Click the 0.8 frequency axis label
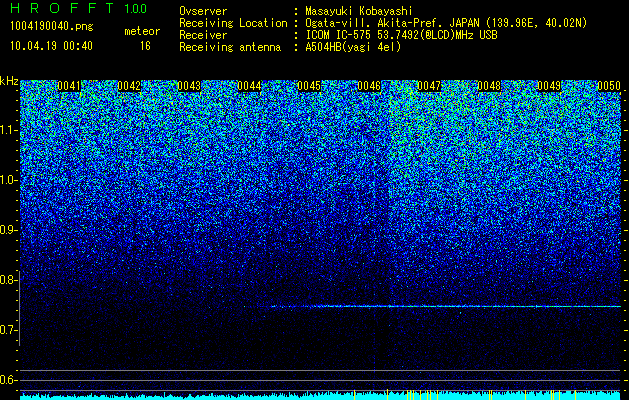The width and height of the screenshot is (629, 400). pyautogui.click(x=7, y=280)
